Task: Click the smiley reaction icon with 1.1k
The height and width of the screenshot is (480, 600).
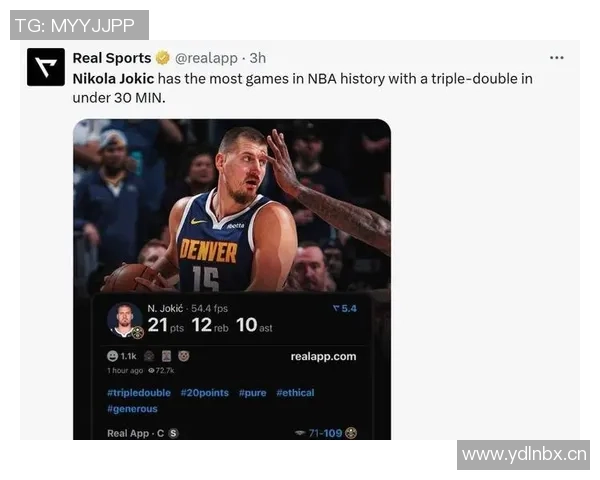Action: (x=112, y=356)
